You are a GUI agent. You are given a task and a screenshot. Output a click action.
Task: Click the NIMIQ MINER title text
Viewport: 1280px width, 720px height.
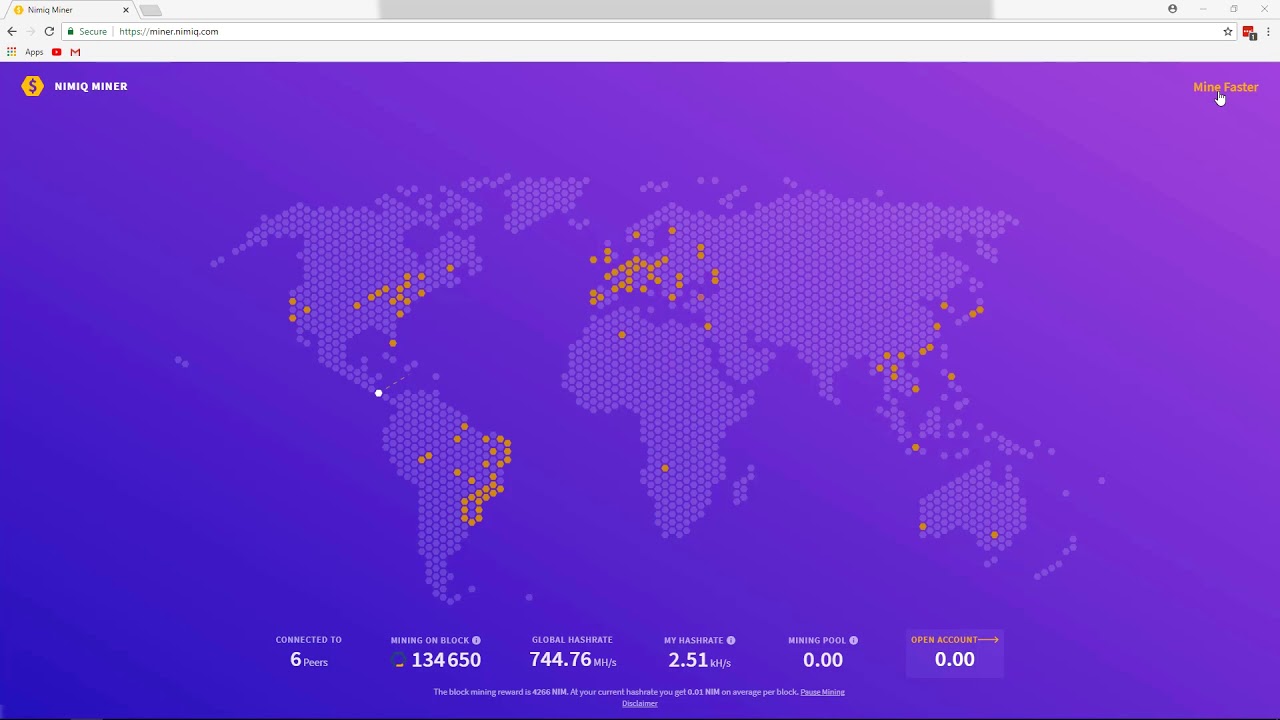[91, 86]
